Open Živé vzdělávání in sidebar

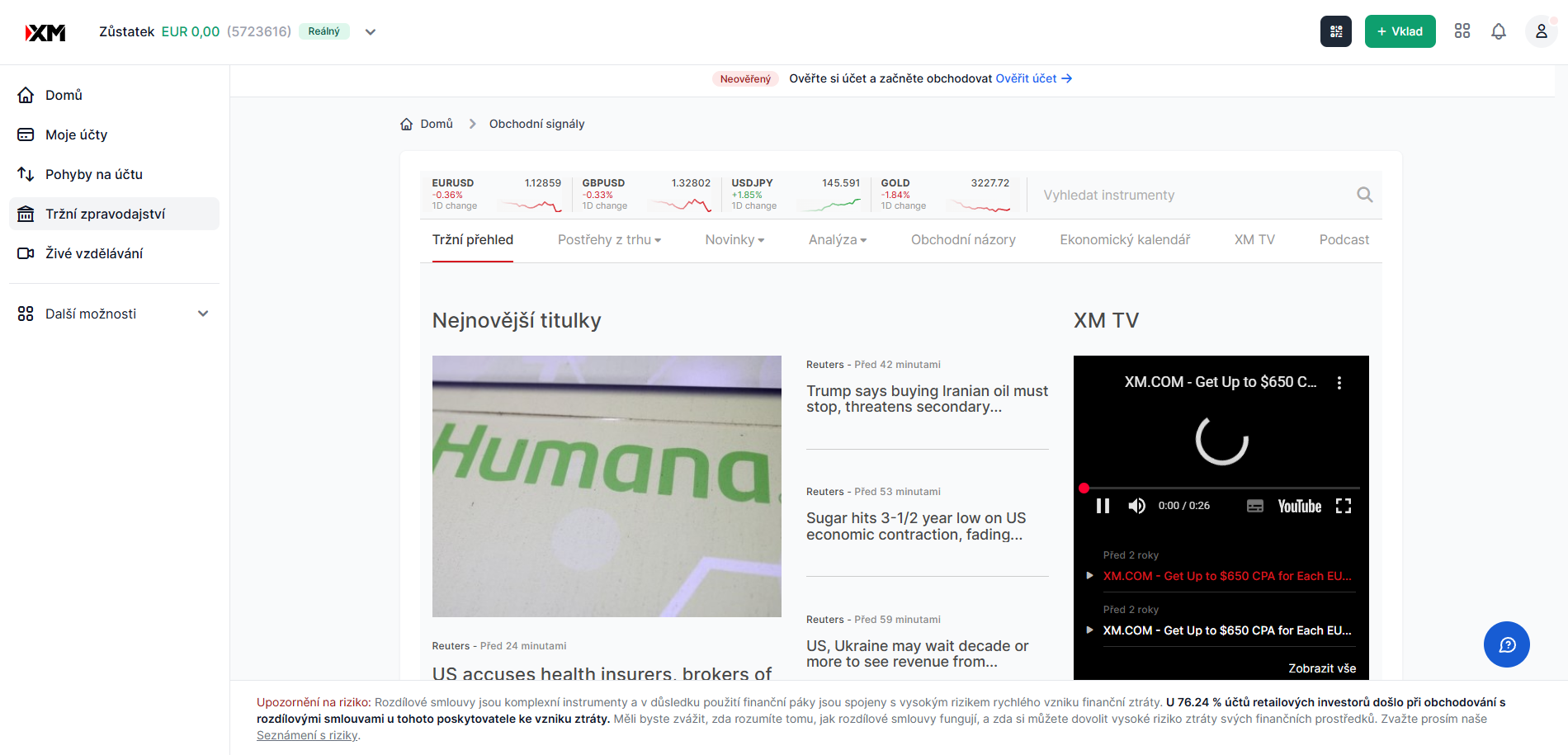(x=114, y=253)
